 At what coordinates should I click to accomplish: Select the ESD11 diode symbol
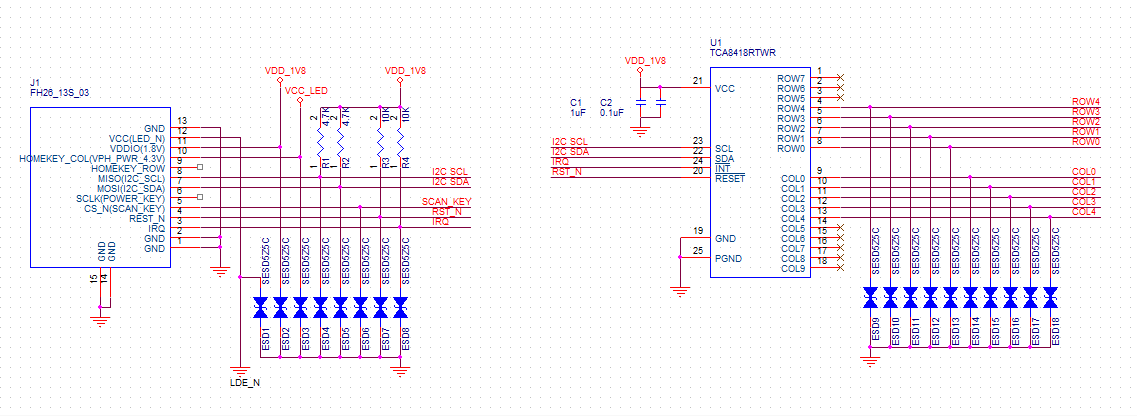click(x=911, y=296)
